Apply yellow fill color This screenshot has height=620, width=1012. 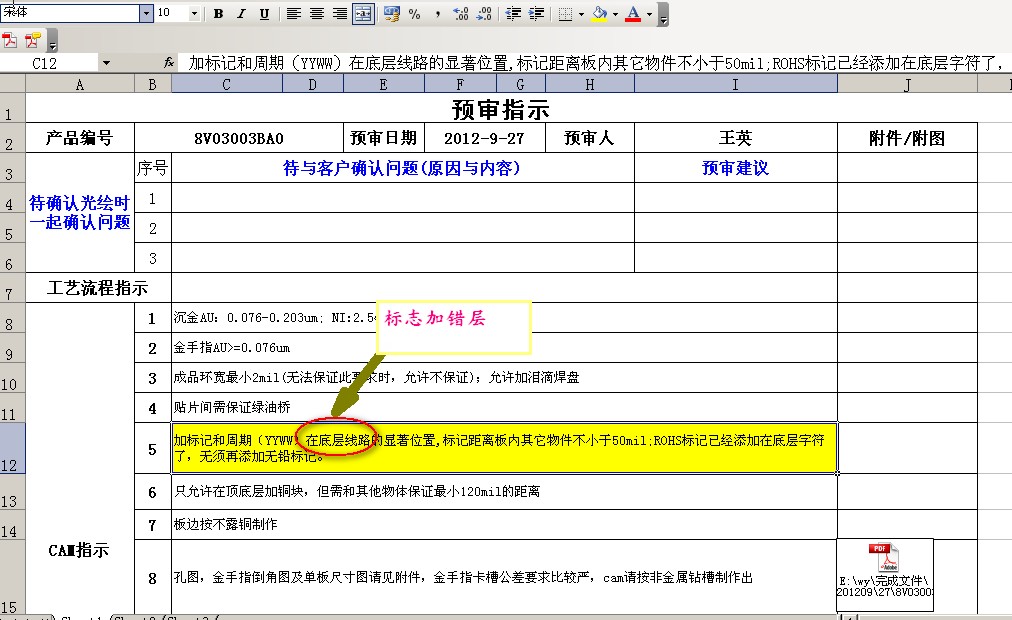pos(600,14)
